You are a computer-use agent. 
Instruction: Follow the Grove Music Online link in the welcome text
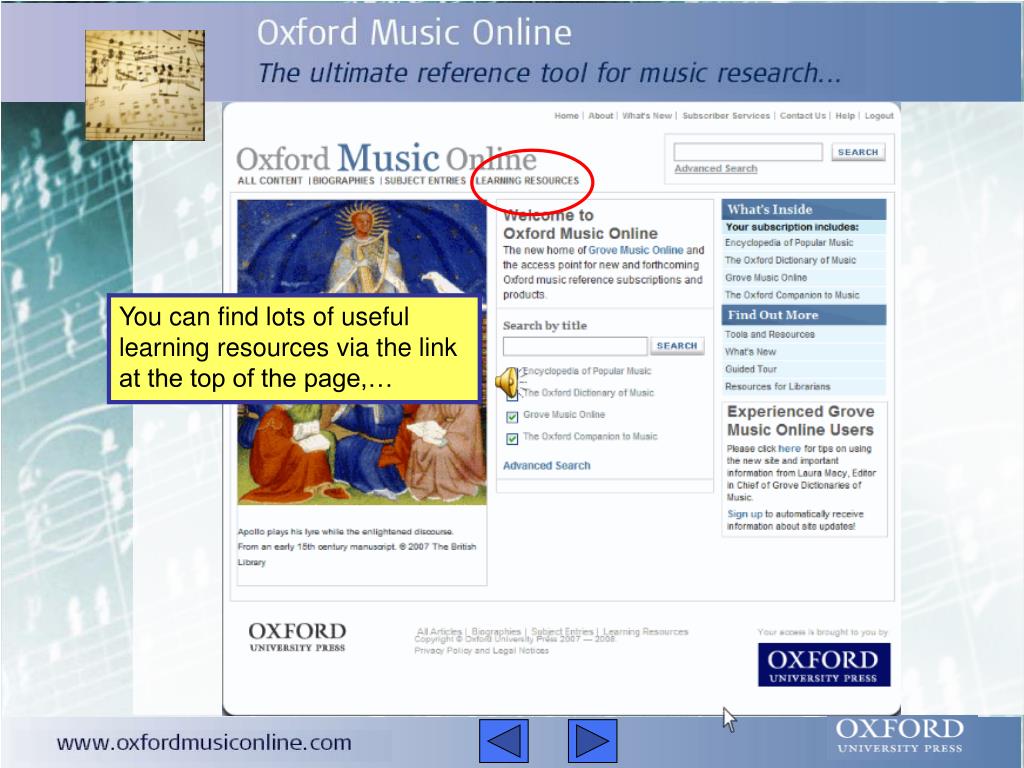[x=635, y=250]
